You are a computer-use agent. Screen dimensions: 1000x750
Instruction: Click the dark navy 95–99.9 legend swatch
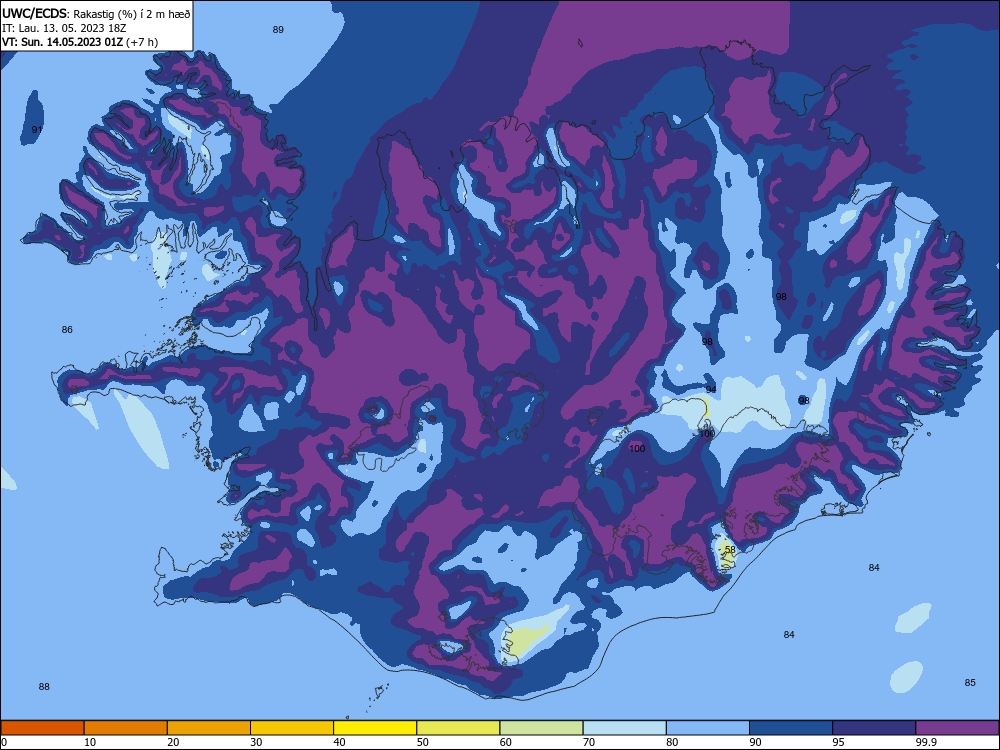click(874, 728)
